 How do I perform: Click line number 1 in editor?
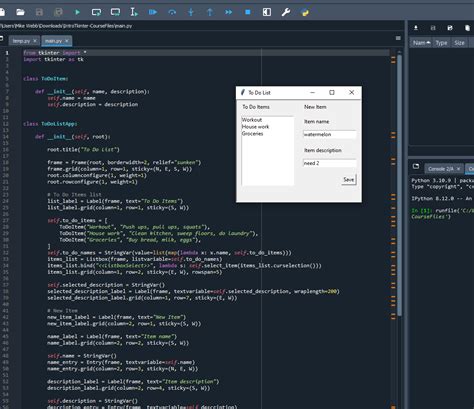(7, 53)
